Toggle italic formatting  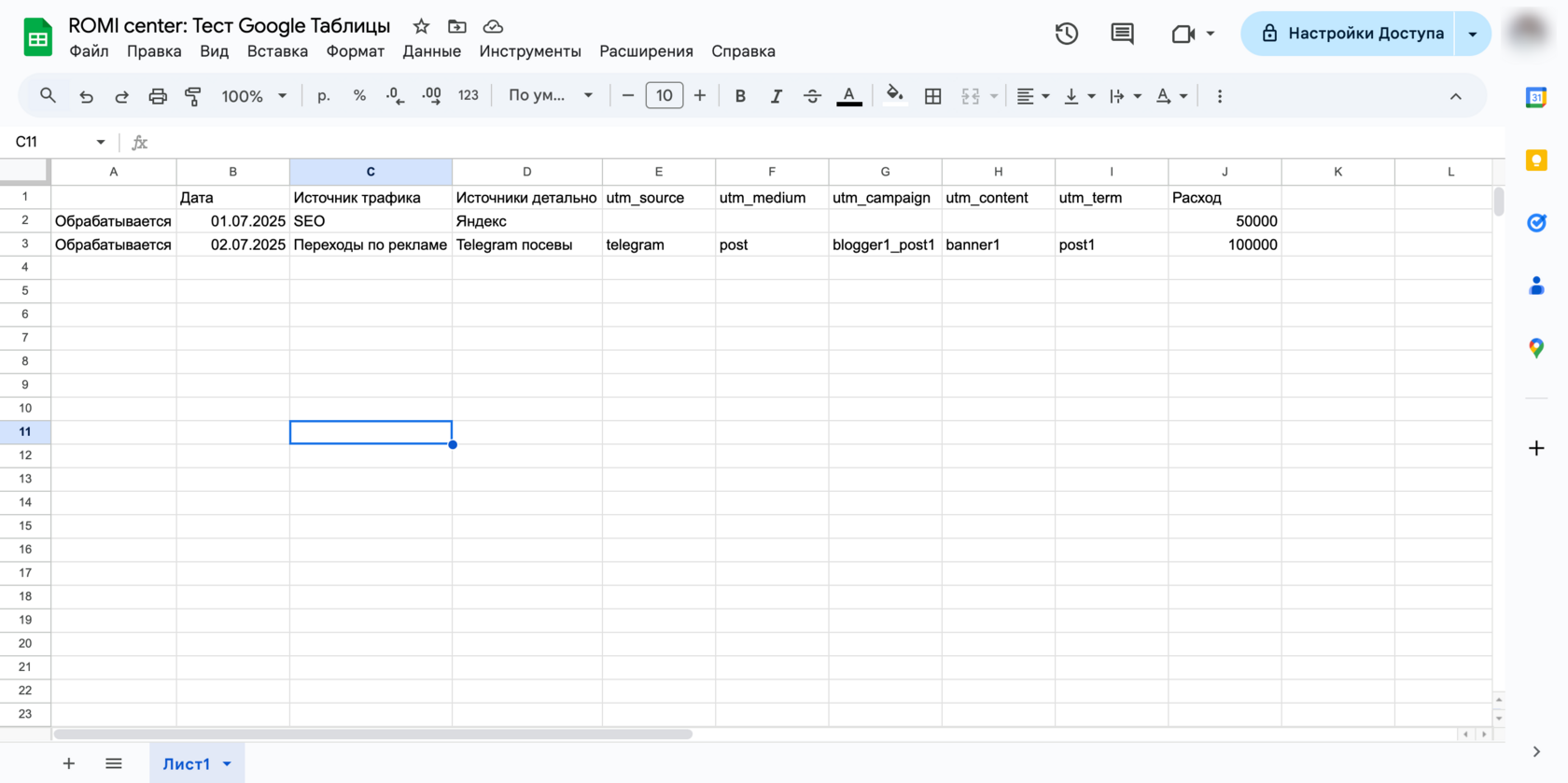point(776,95)
